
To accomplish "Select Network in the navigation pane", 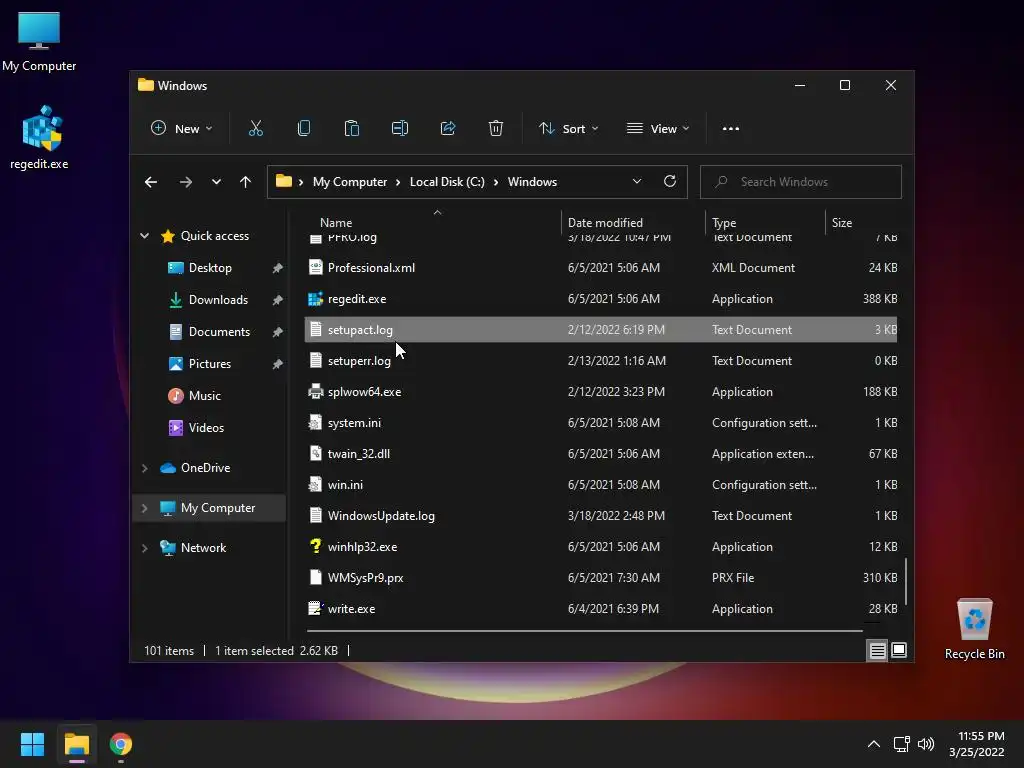I will click(x=203, y=548).
